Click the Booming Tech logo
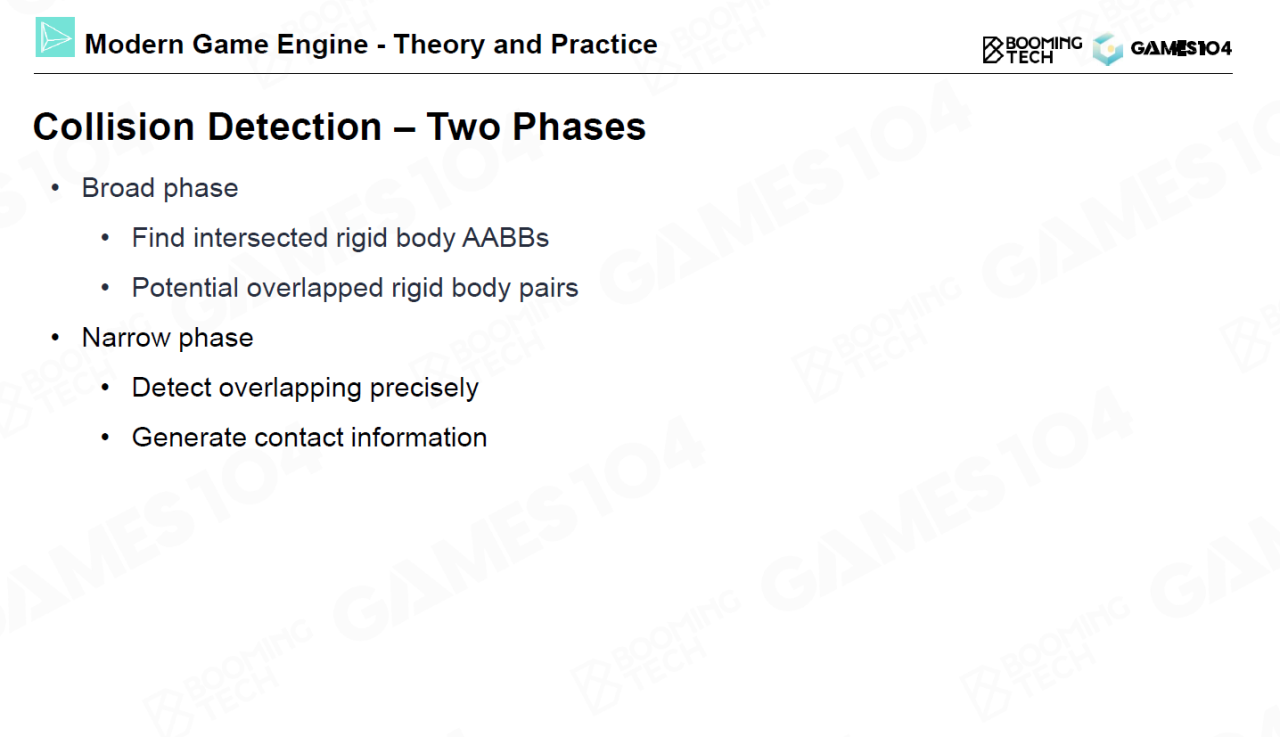This screenshot has height=737, width=1280. (x=1031, y=49)
